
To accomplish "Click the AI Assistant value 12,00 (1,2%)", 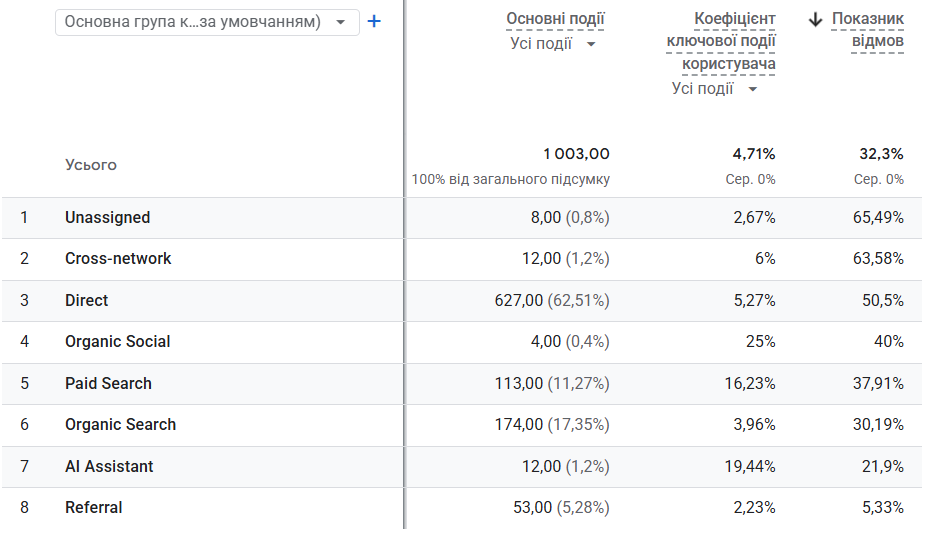I will 566,467.
